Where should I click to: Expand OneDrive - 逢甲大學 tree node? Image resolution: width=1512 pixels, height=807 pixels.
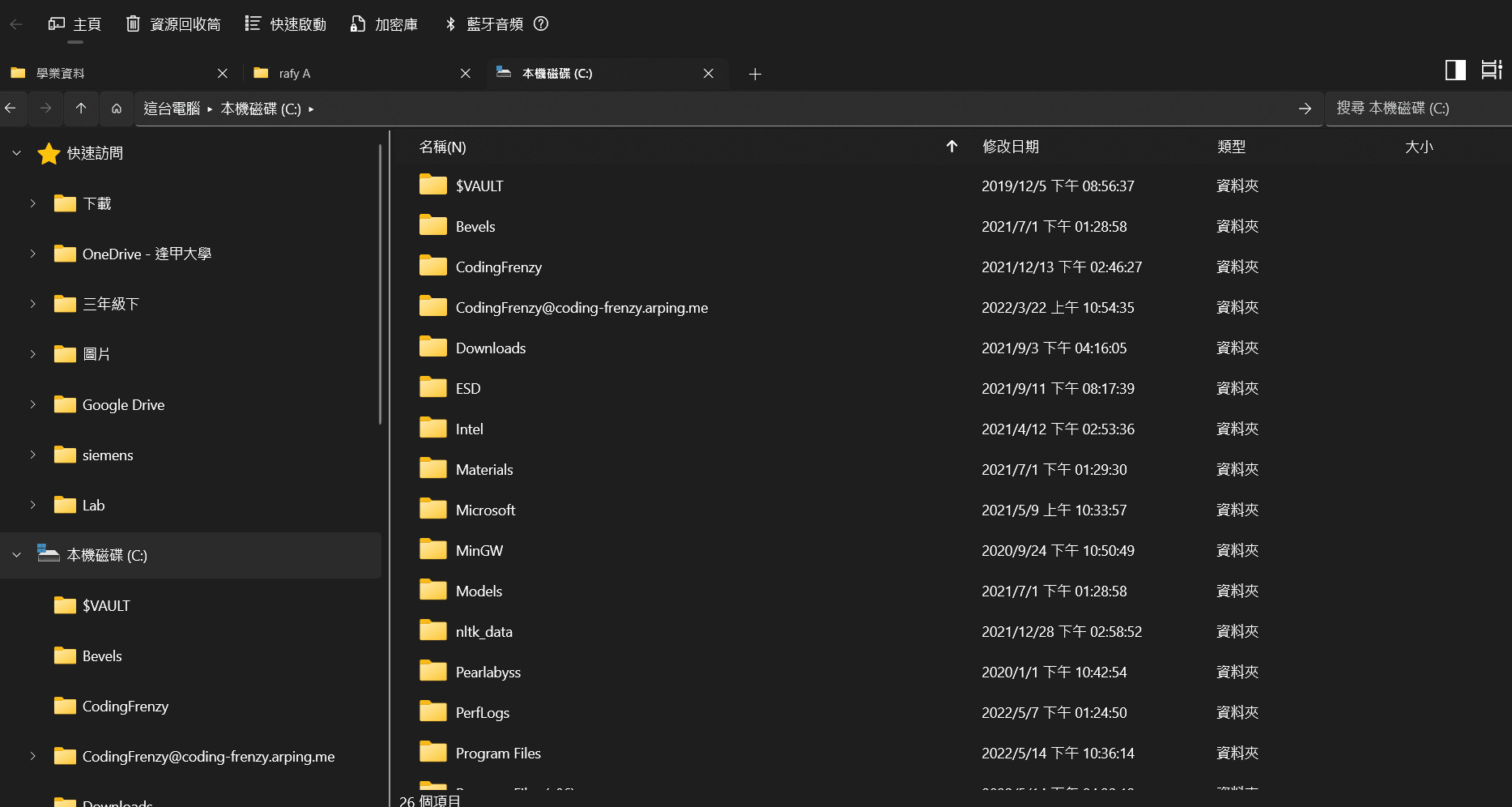pos(32,254)
